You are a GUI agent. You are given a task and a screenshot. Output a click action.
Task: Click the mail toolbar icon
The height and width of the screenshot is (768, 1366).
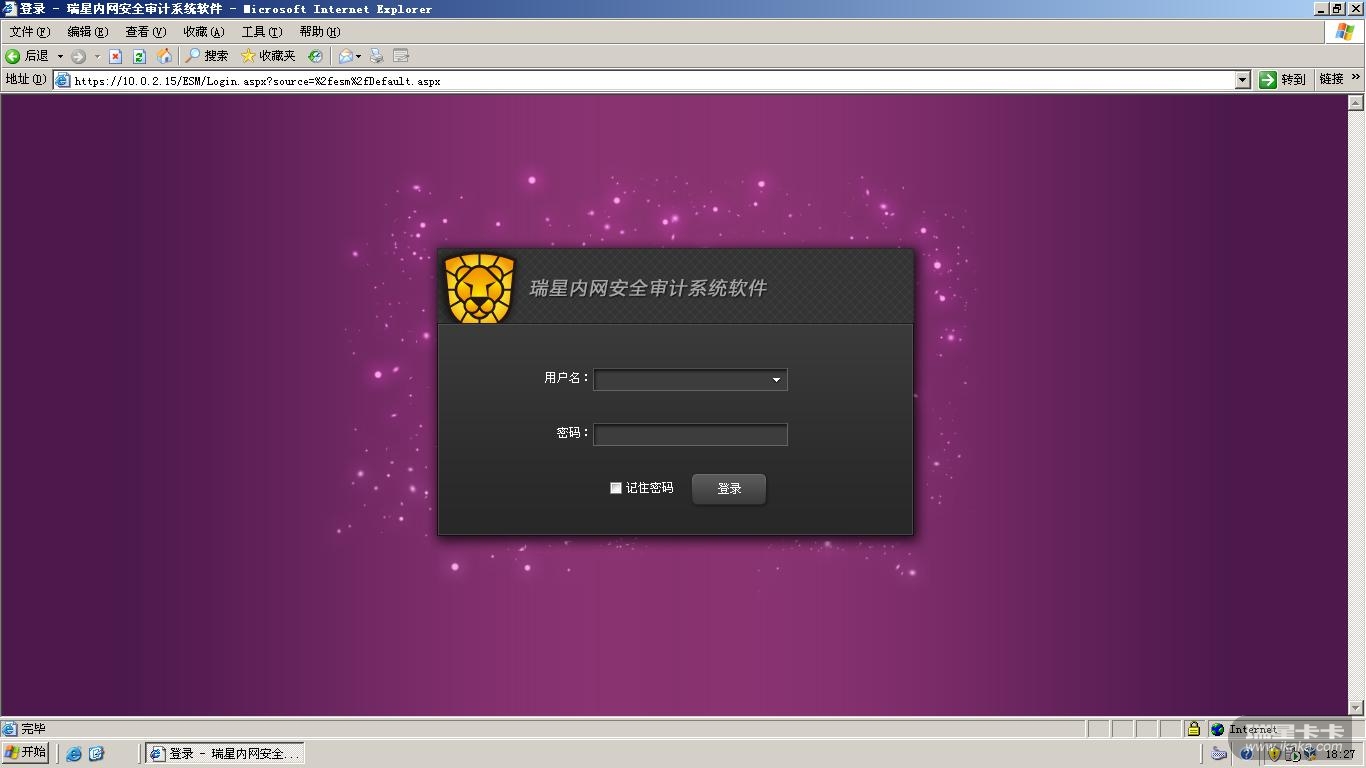pos(345,56)
